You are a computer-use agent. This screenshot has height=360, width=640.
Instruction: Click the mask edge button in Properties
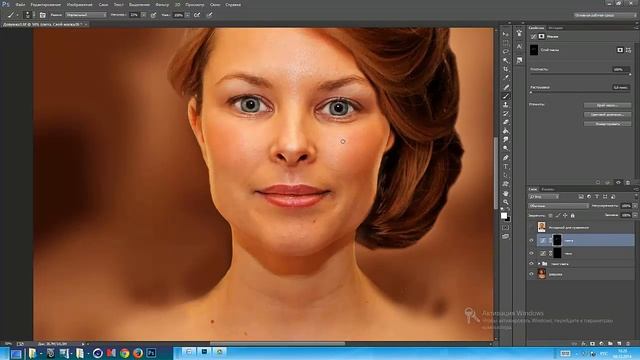[x=607, y=105]
